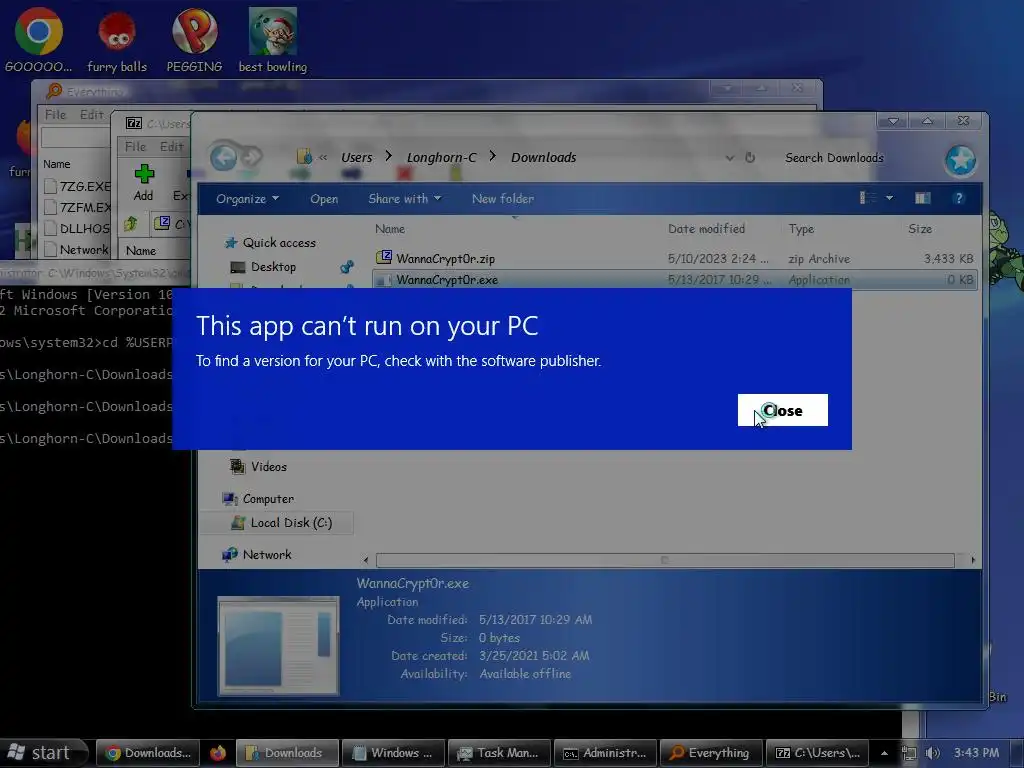Viewport: 1024px width, 768px height.
Task: Open Computer in navigation pane
Action: 268,499
